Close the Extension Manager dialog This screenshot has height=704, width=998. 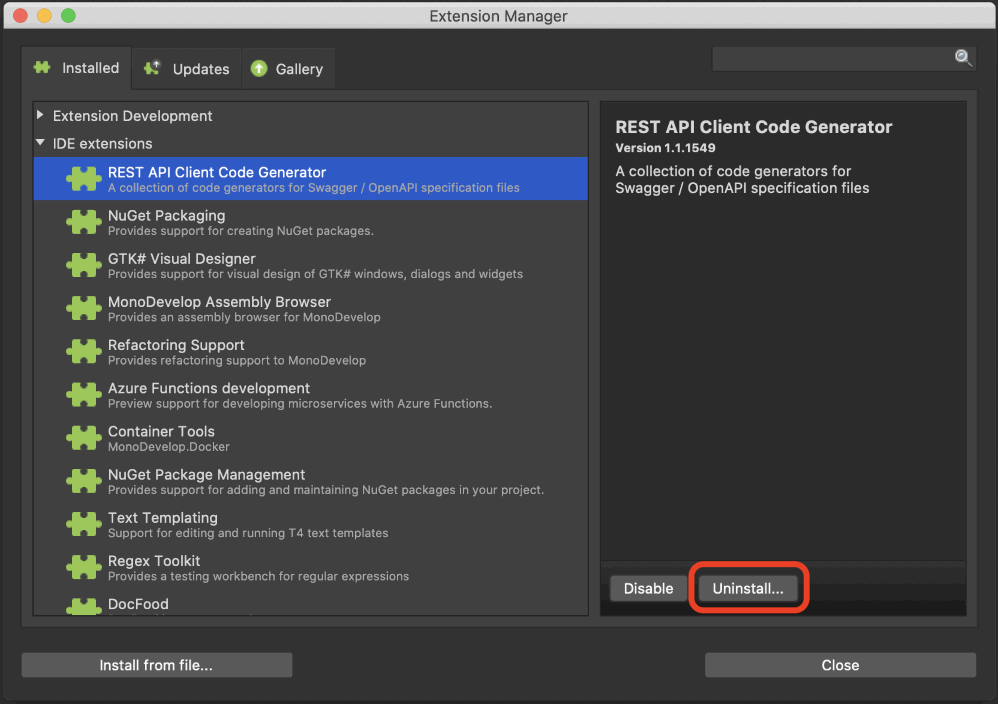pyautogui.click(x=840, y=665)
